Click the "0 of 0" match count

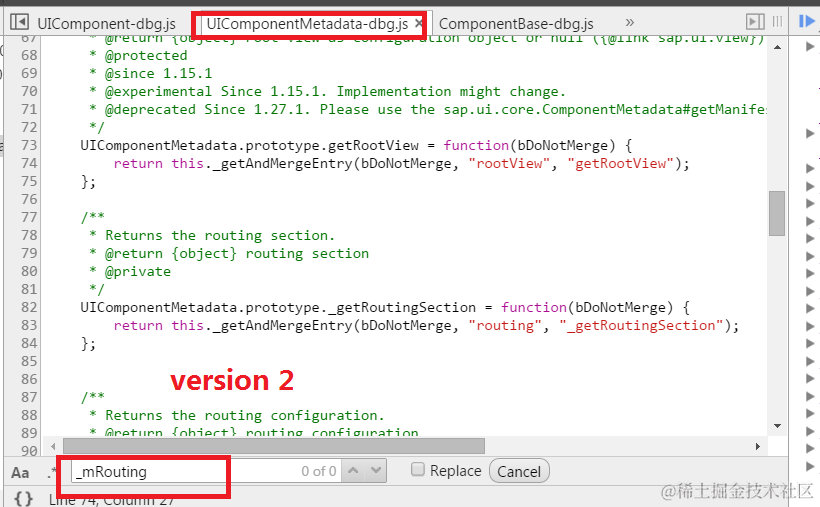318,471
